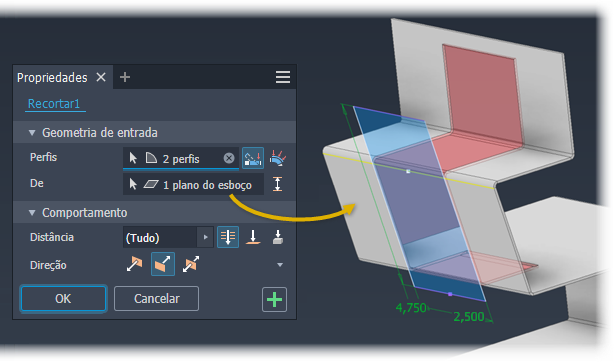Toggle the flipped direction option
This screenshot has height=362, width=614.
pos(163,264)
